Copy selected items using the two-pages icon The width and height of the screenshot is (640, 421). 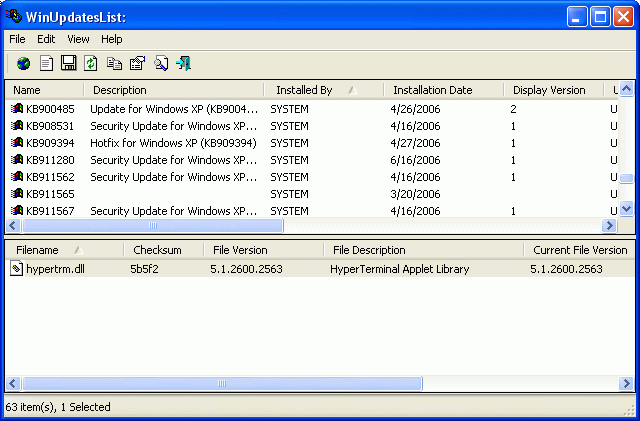point(114,63)
